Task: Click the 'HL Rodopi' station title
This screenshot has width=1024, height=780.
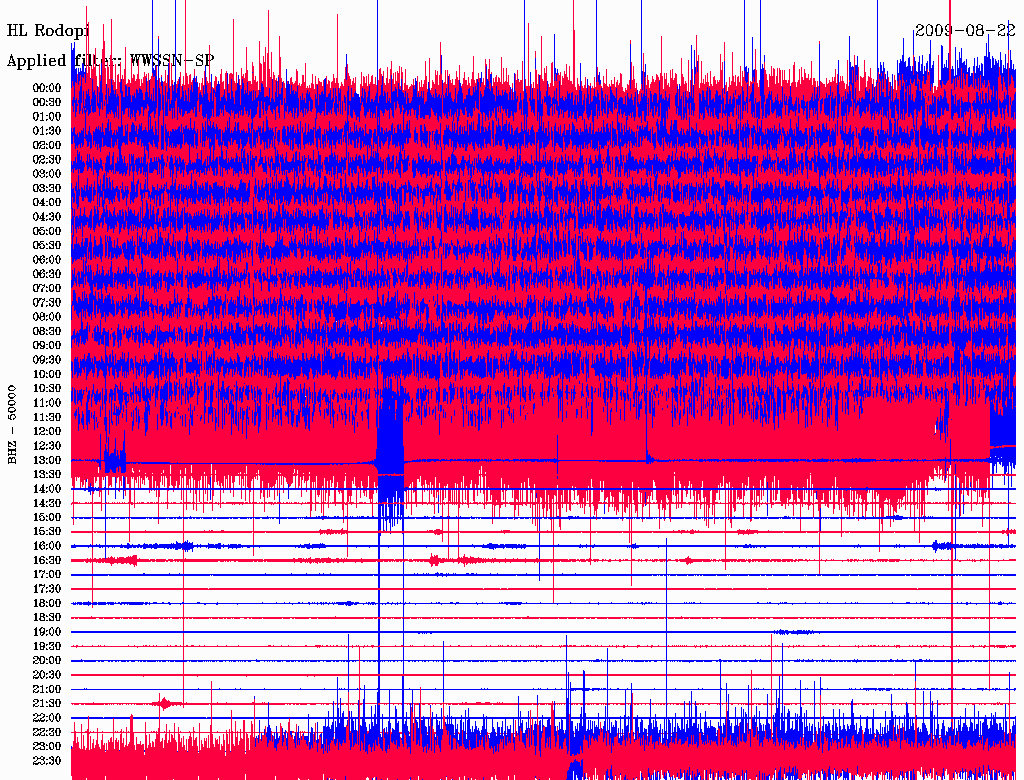Action: coord(48,30)
